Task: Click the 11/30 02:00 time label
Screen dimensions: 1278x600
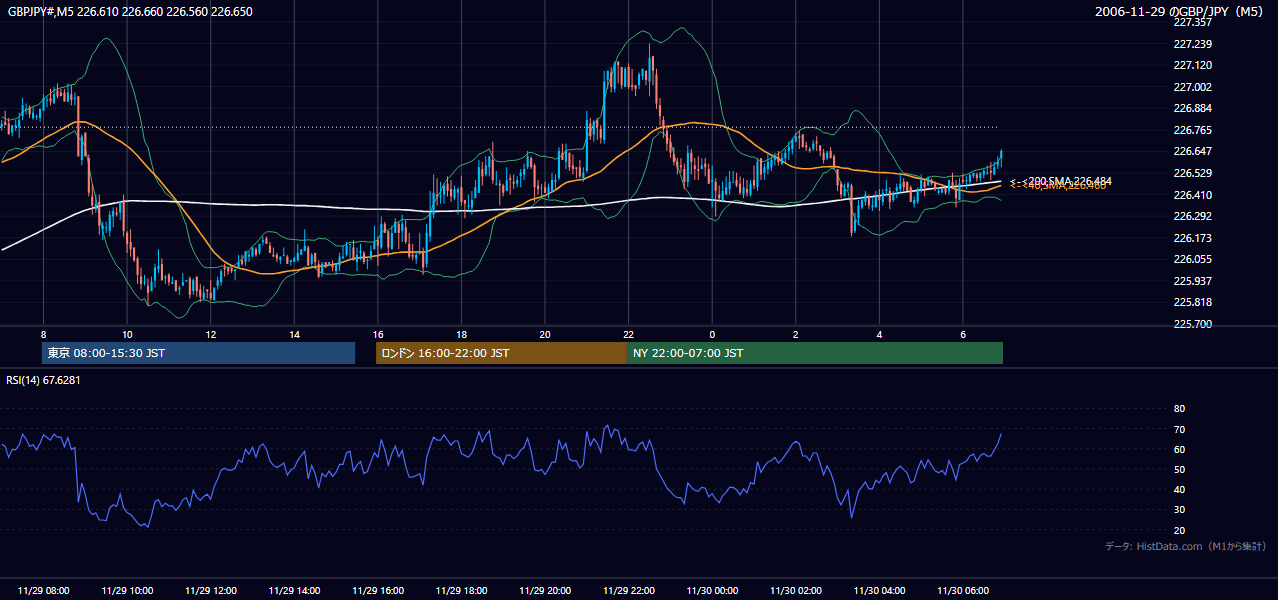Action: [x=796, y=591]
